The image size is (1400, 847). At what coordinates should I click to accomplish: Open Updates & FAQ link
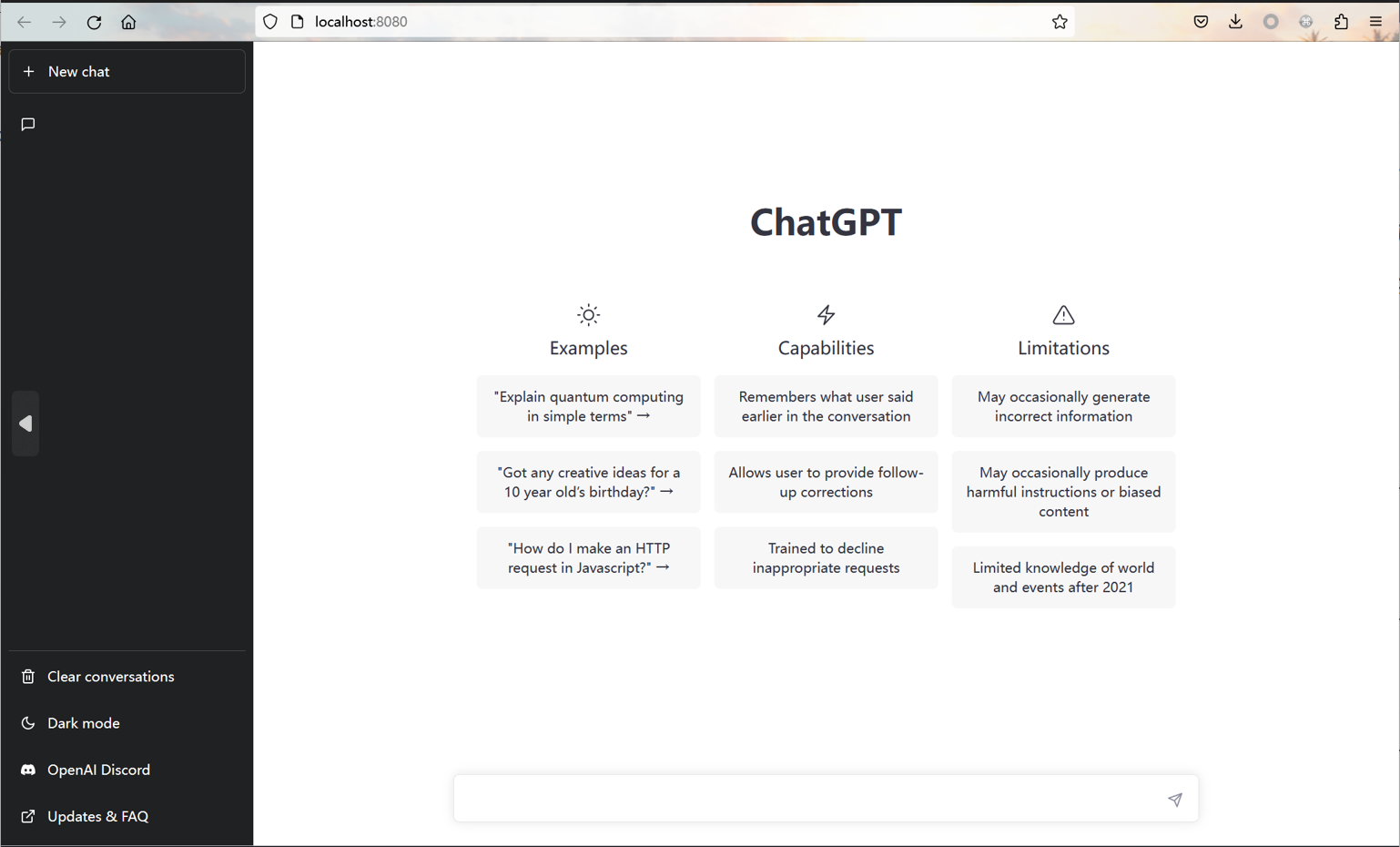[97, 816]
